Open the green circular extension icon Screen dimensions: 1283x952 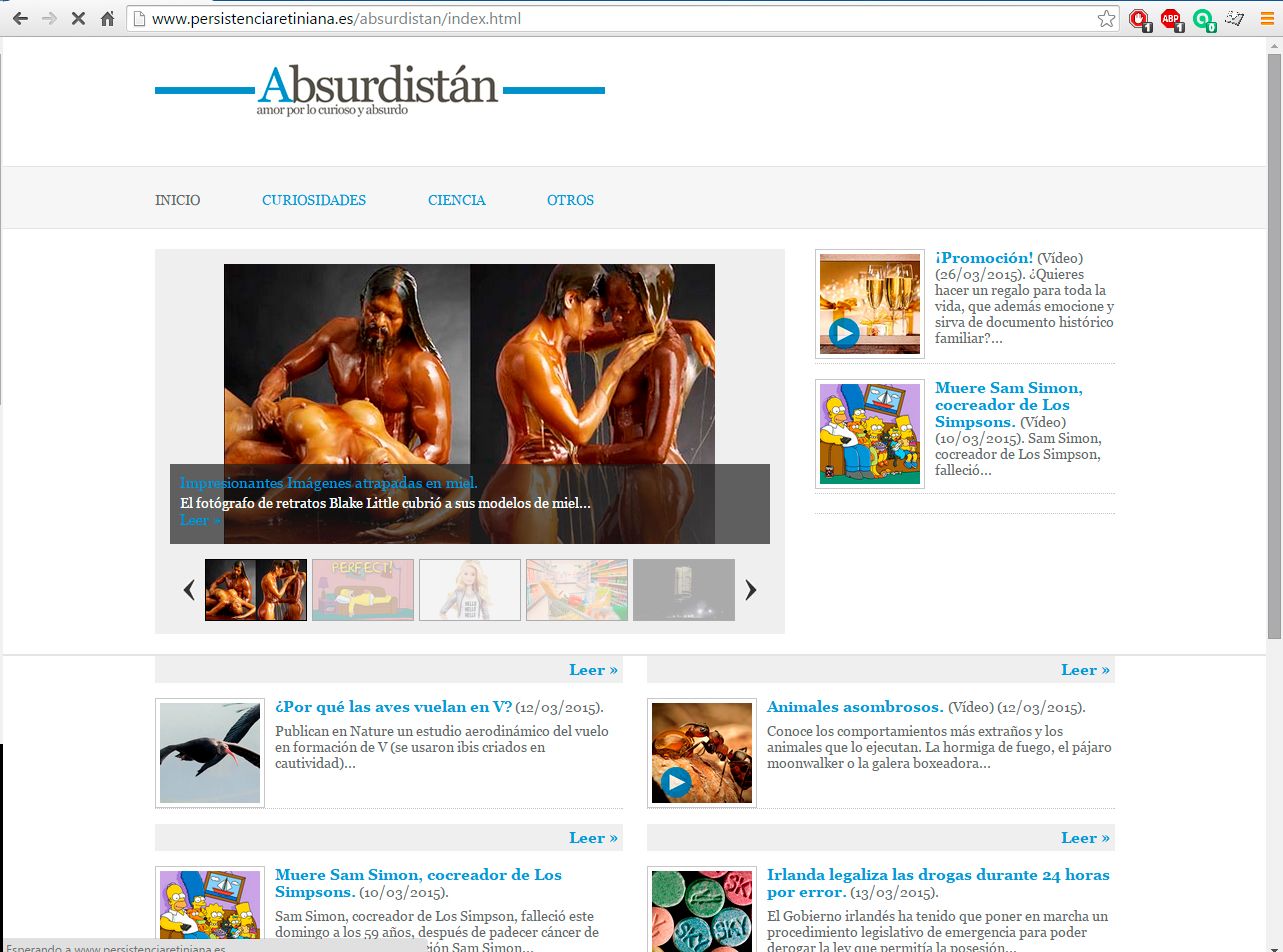[x=1203, y=18]
